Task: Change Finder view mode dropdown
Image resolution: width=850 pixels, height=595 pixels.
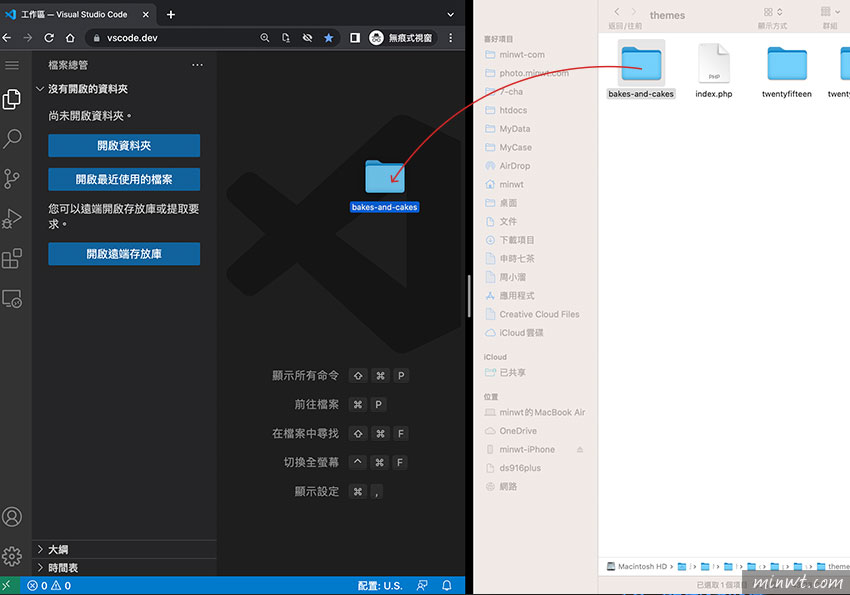Action: (773, 12)
